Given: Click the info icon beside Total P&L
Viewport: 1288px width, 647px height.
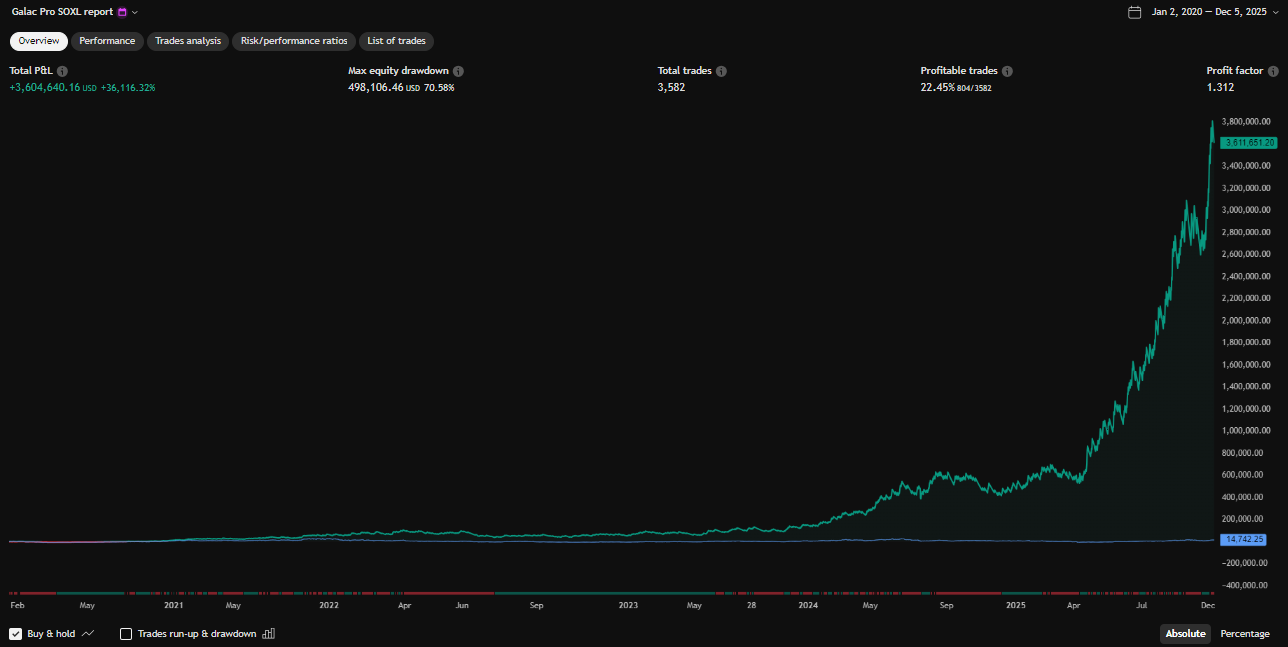Looking at the screenshot, I should click(62, 72).
